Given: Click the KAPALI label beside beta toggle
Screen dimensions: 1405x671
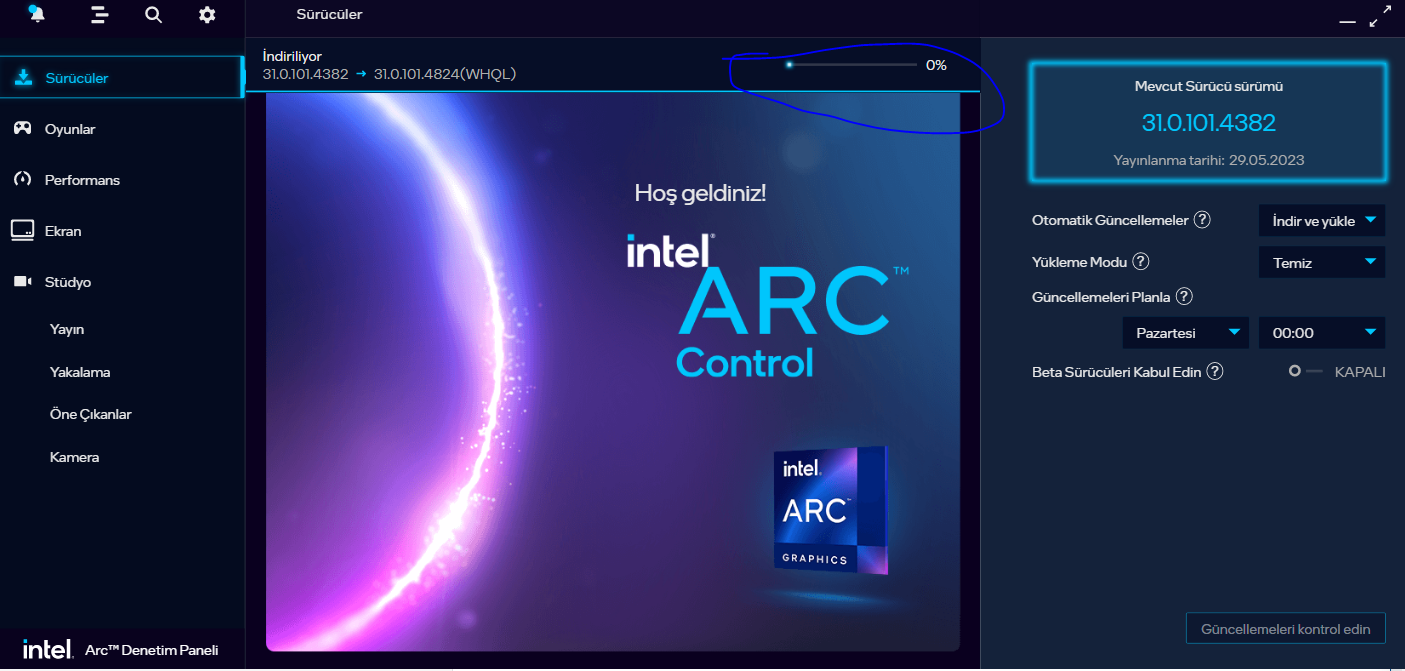Looking at the screenshot, I should (x=1360, y=371).
